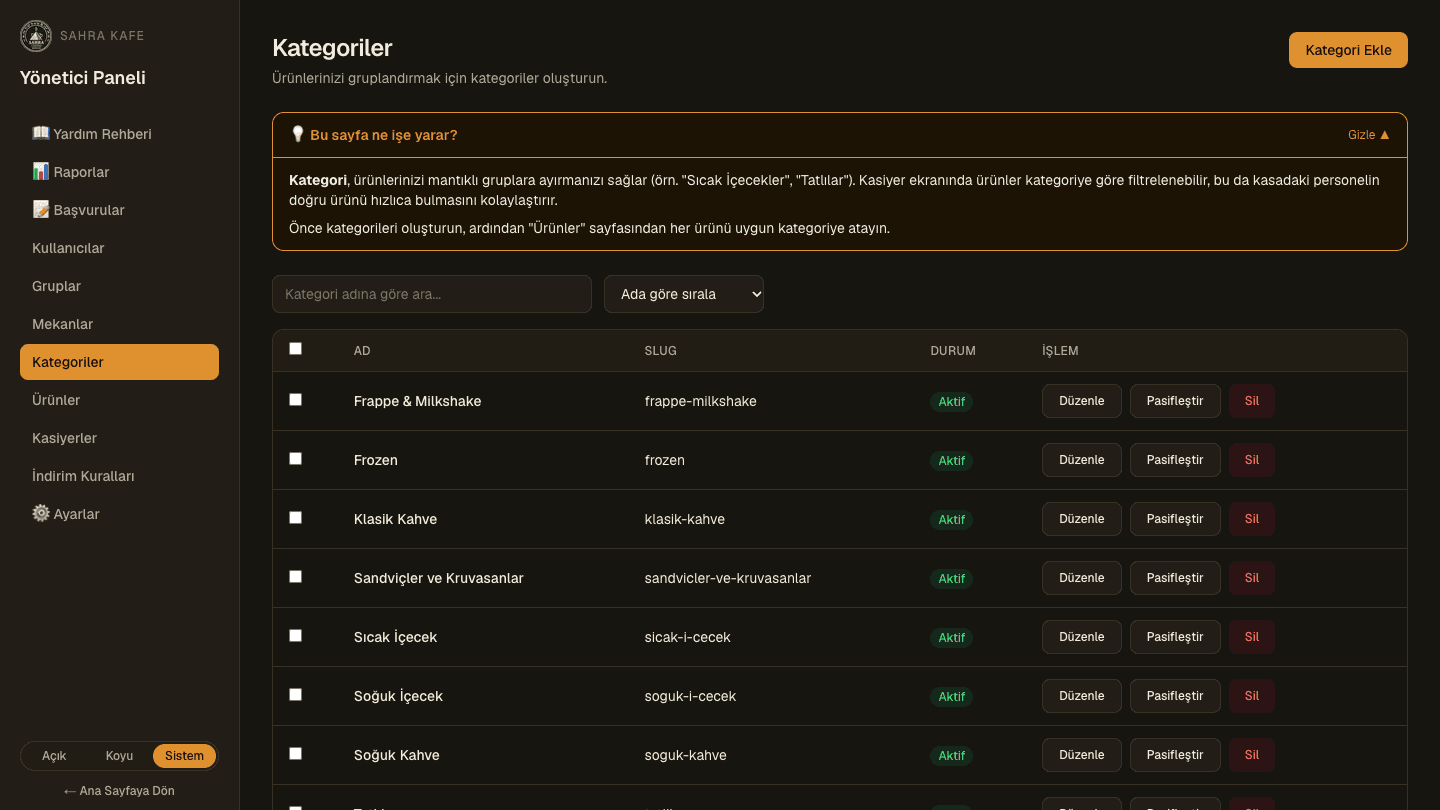Click the Kategori Ekle button
This screenshot has width=1440, height=810.
(1348, 50)
